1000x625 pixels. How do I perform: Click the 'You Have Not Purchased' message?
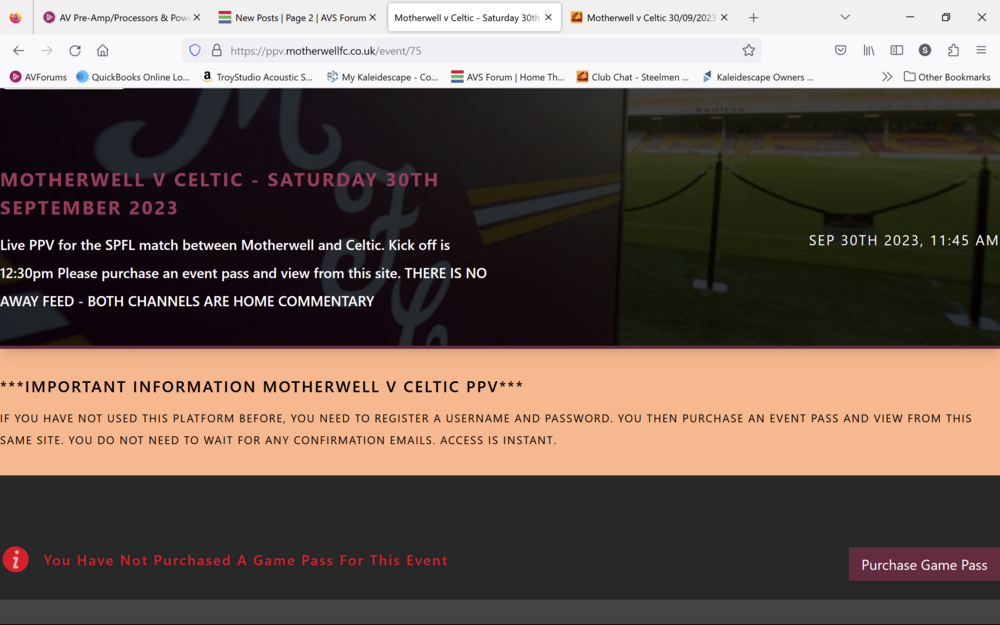[x=246, y=560]
